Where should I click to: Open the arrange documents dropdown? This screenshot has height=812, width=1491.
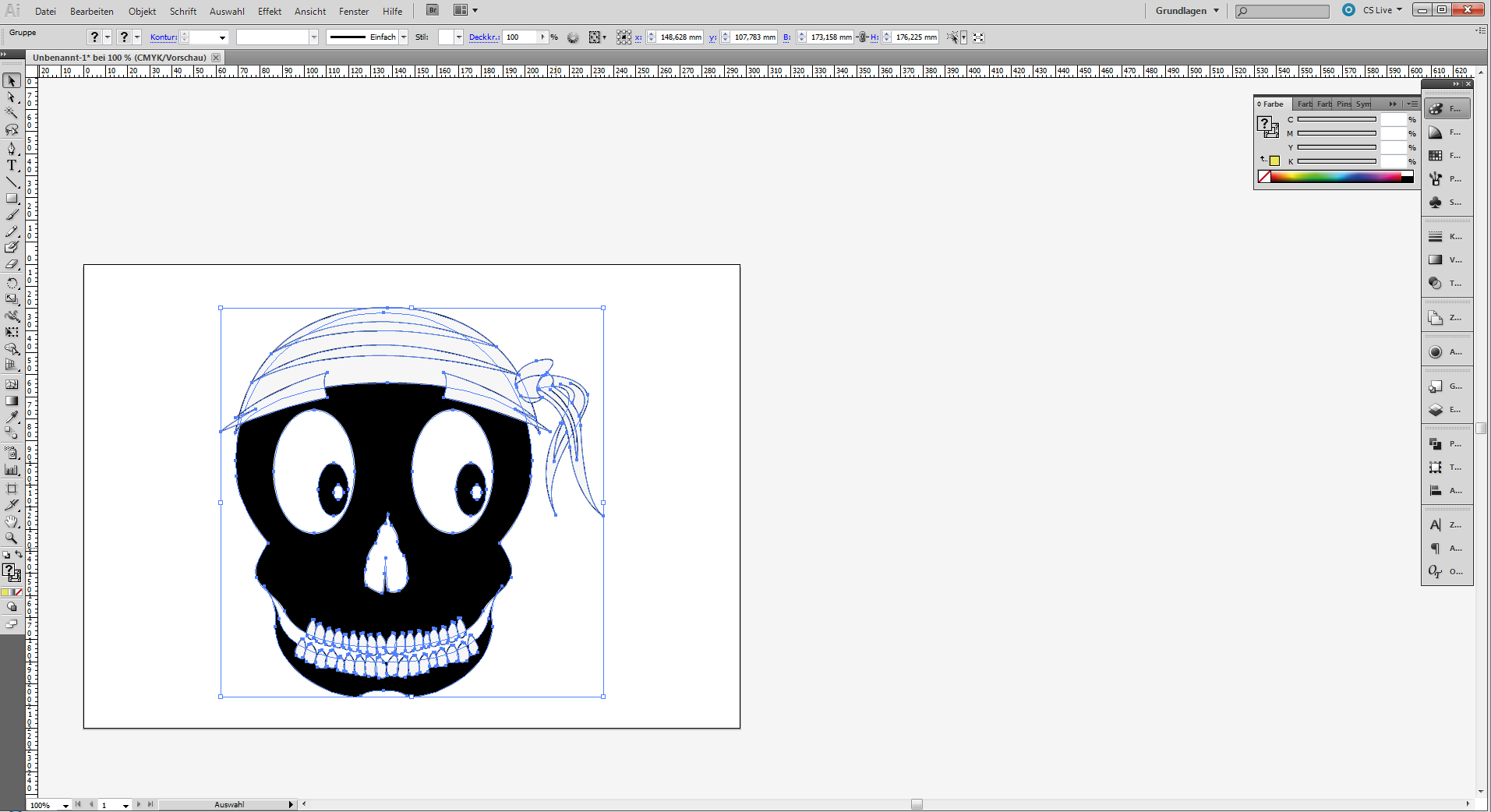465,10
